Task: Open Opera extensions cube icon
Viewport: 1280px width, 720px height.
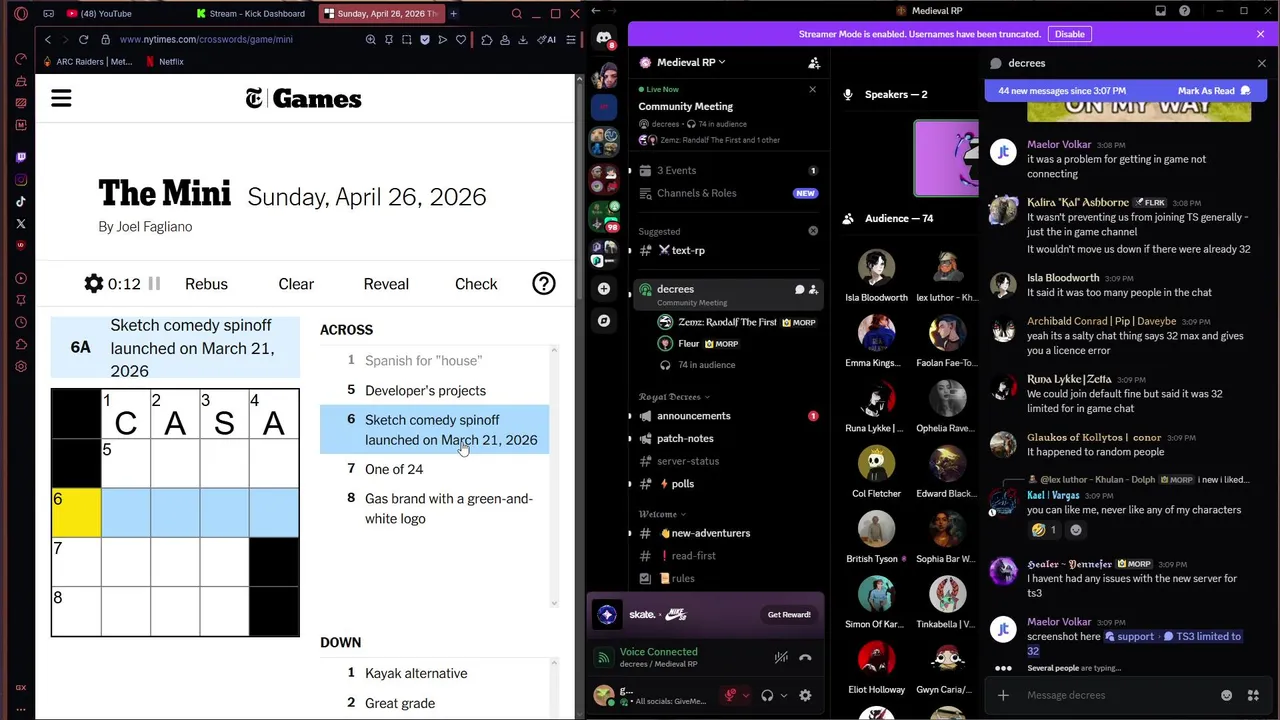Action: [x=486, y=40]
